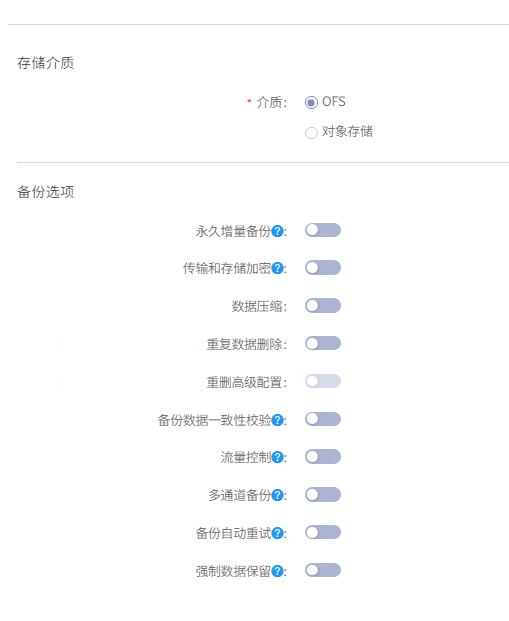Enable 强制数据保留 switch
Screen dimensions: 509x621
[323, 570]
